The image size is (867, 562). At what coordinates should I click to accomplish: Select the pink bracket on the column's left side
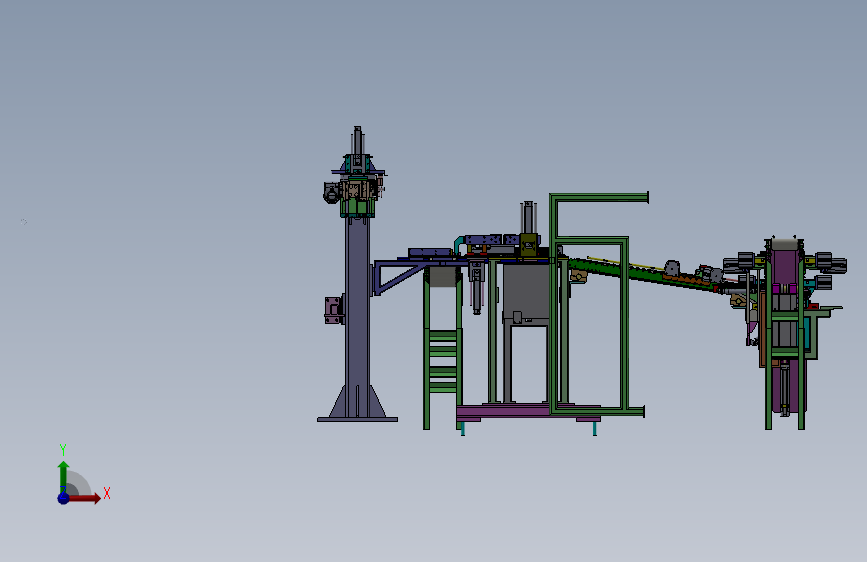[333, 310]
